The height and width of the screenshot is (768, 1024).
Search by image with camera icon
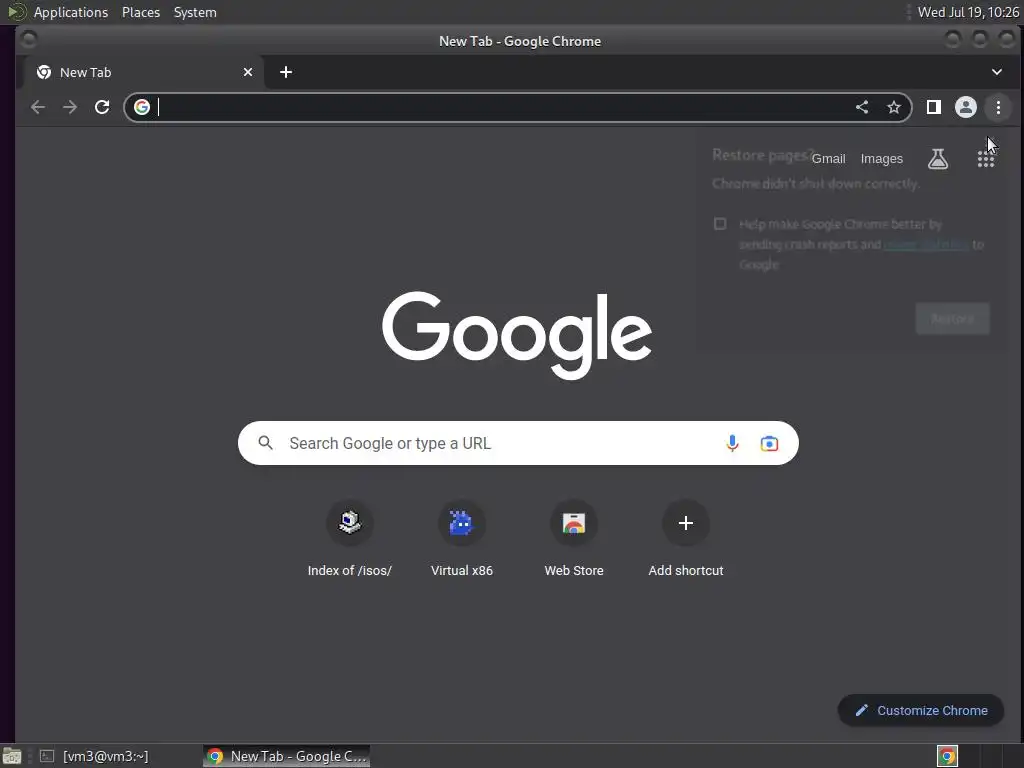(769, 443)
